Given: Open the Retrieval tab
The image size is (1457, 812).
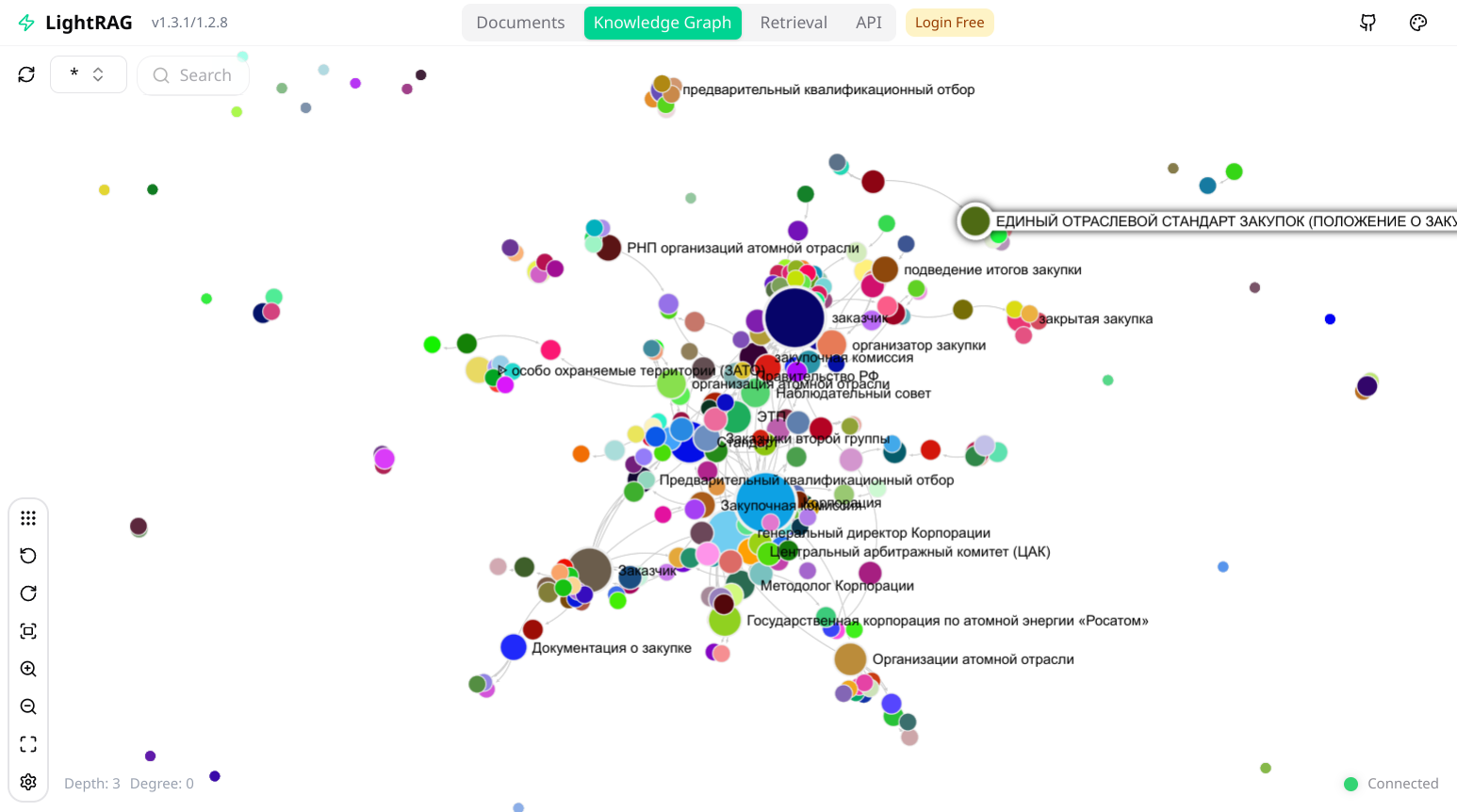Looking at the screenshot, I should pyautogui.click(x=794, y=23).
